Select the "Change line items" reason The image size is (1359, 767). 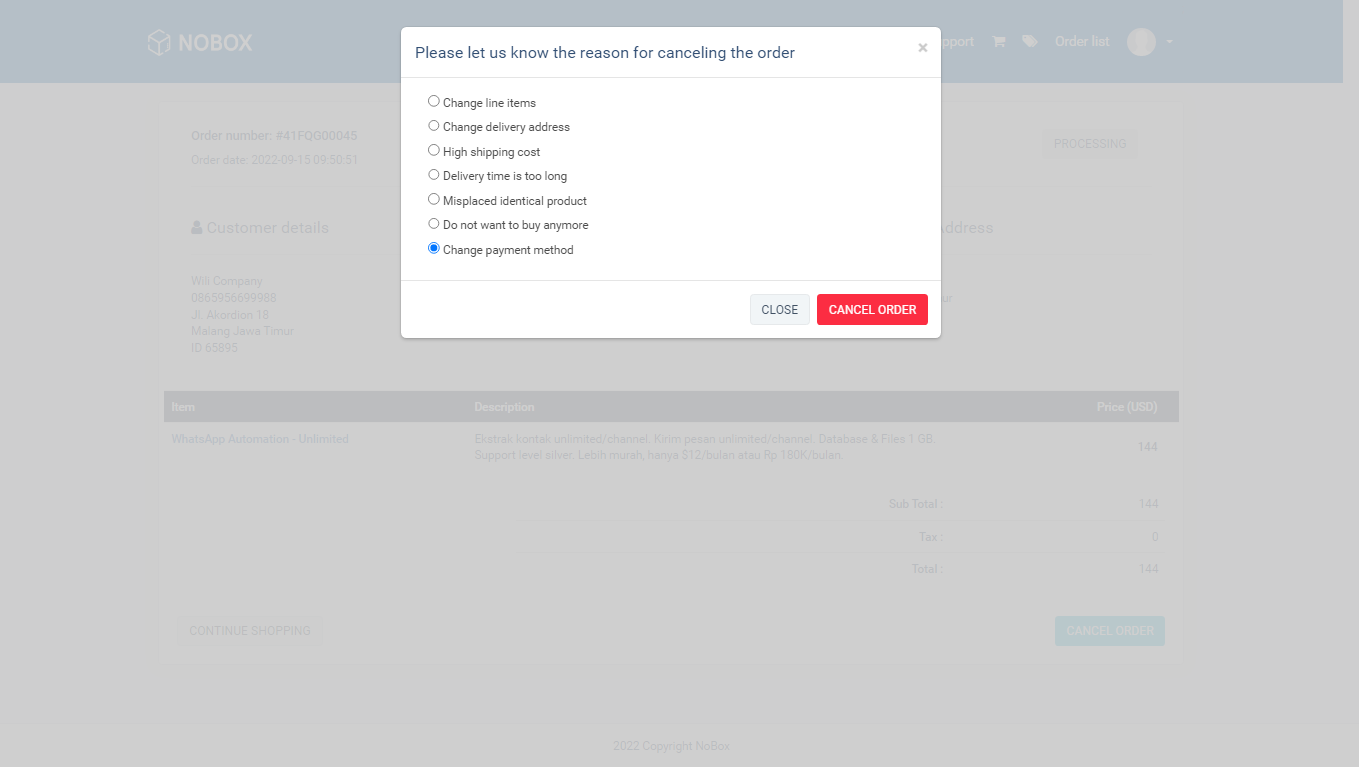pos(434,101)
